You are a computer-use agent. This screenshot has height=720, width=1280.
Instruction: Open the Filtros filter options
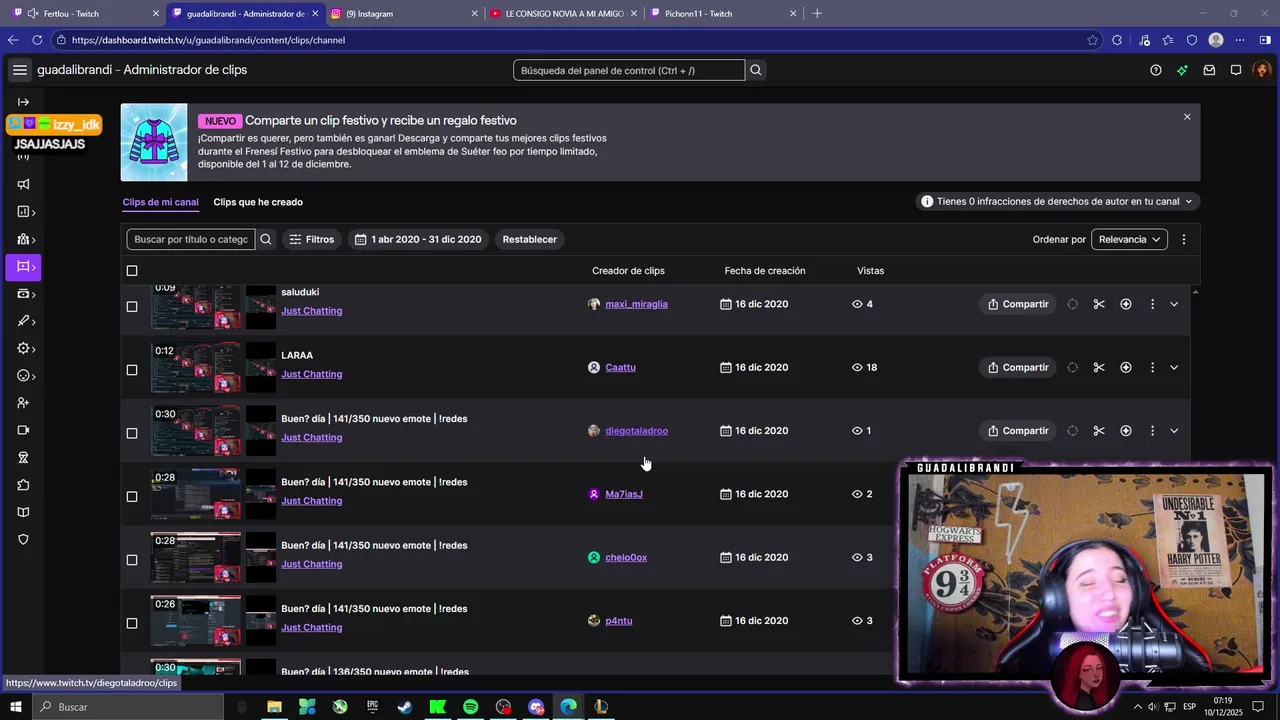[x=311, y=239]
